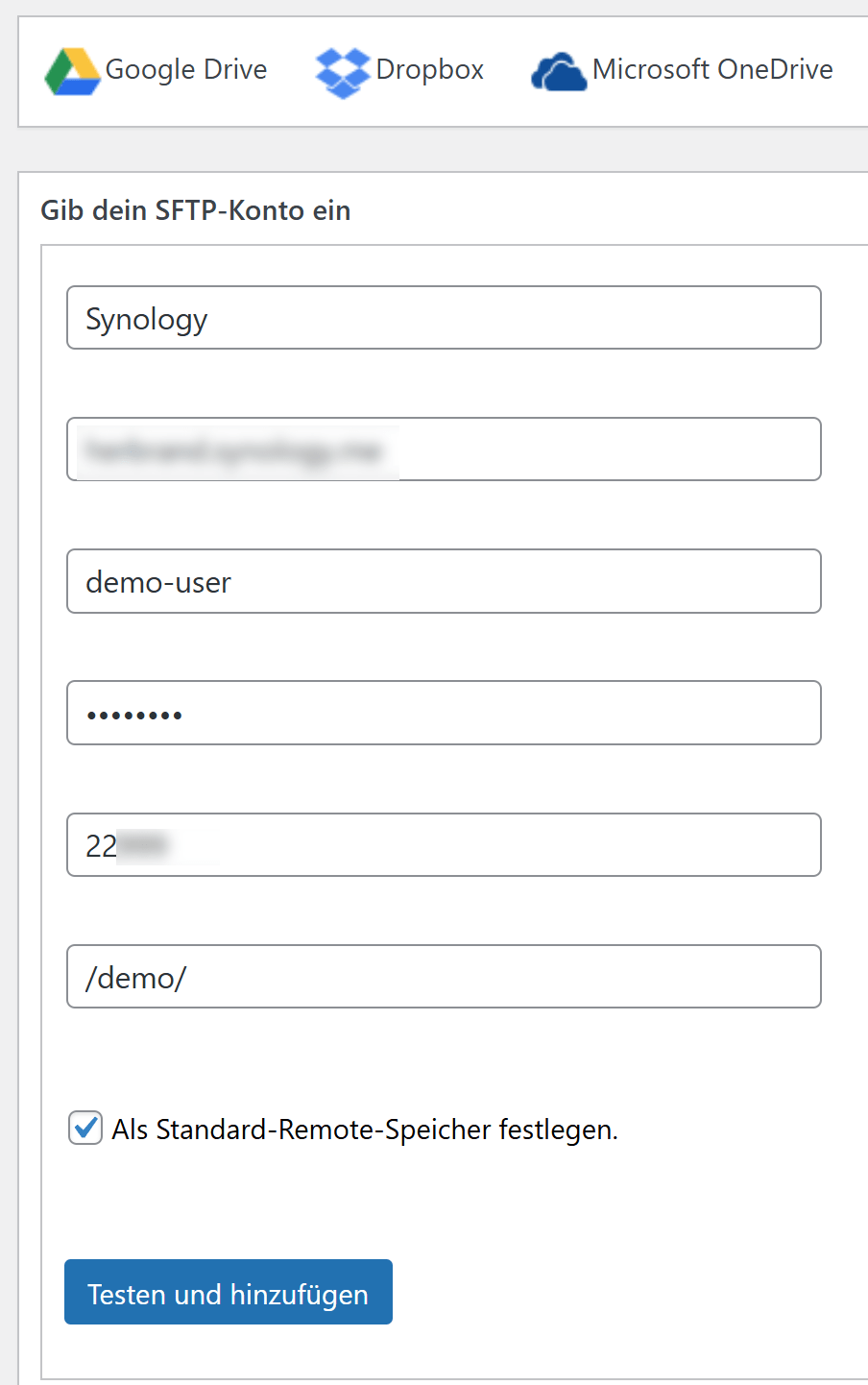Click the Microsoft OneDrive cloud logo
Screen dimensions: 868x1385
pyautogui.click(x=558, y=73)
